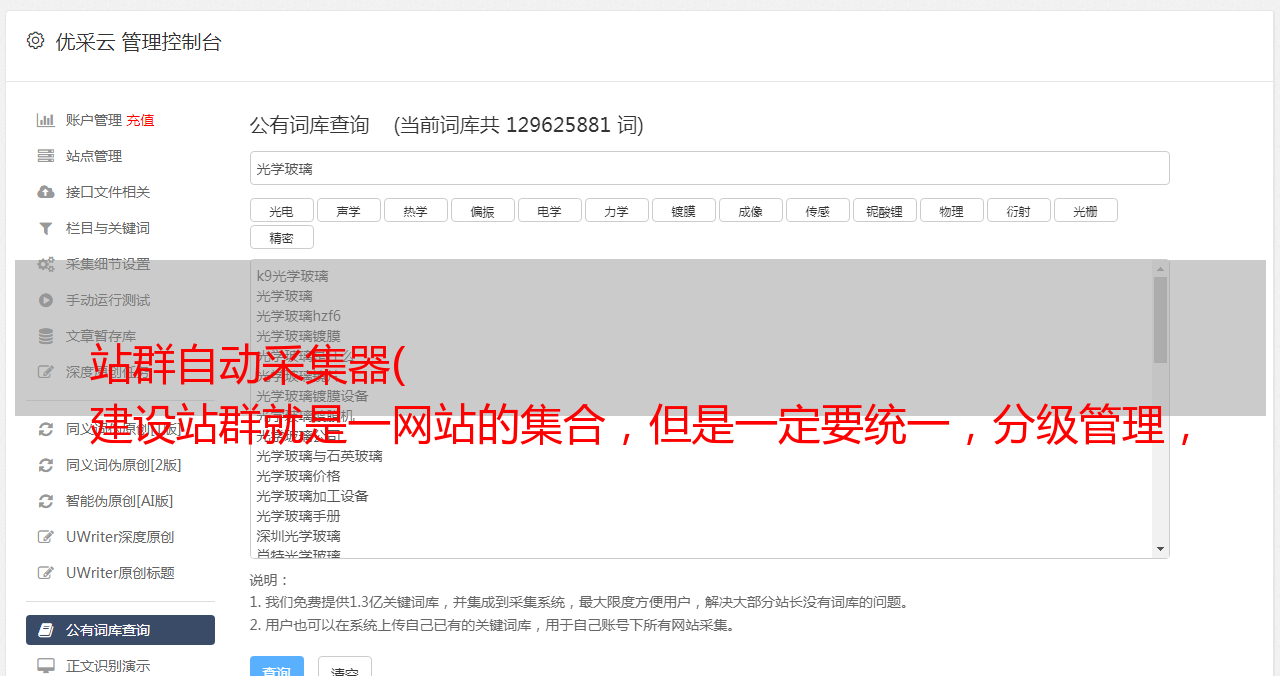Click the edit icon for UWriter深度原创
The image size is (1280, 676).
point(46,537)
